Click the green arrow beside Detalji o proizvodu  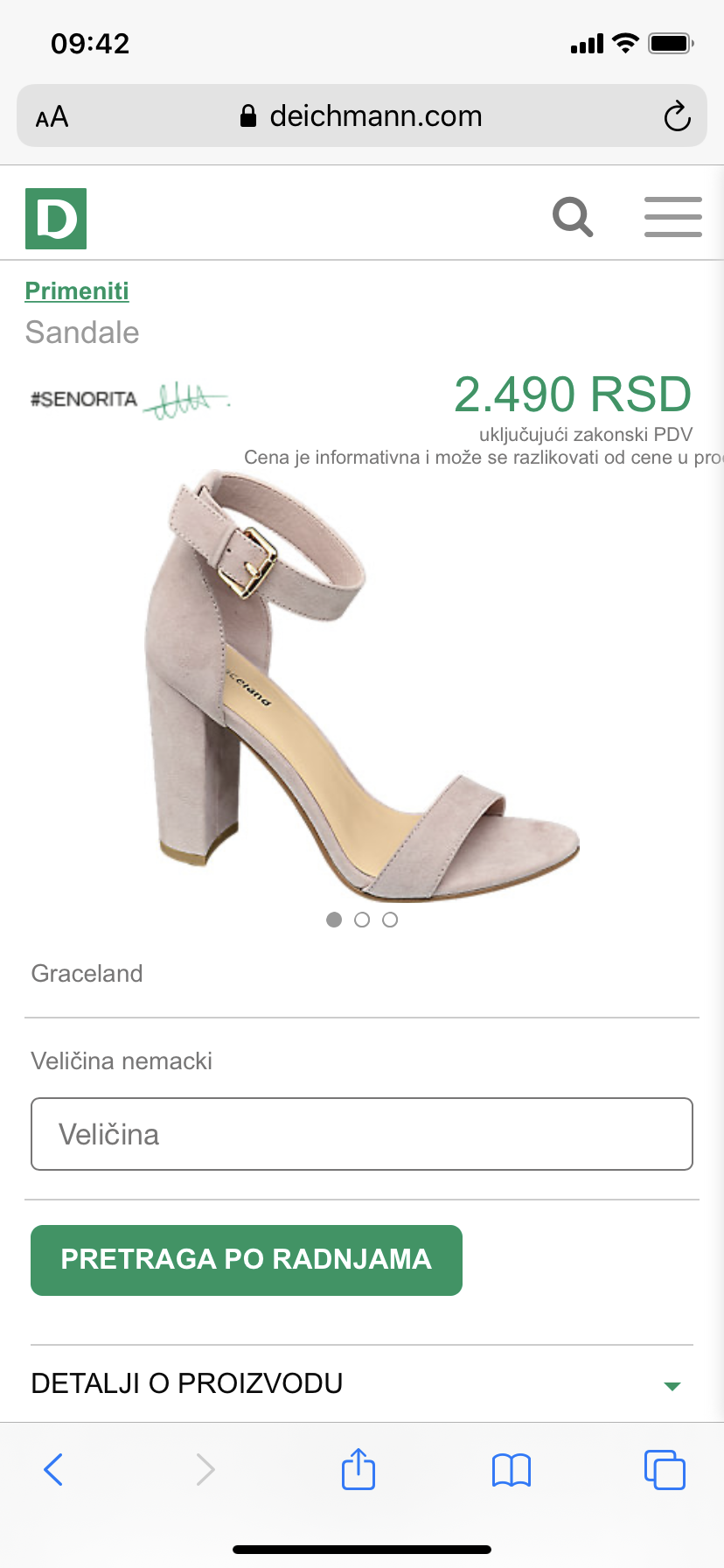point(672,1386)
